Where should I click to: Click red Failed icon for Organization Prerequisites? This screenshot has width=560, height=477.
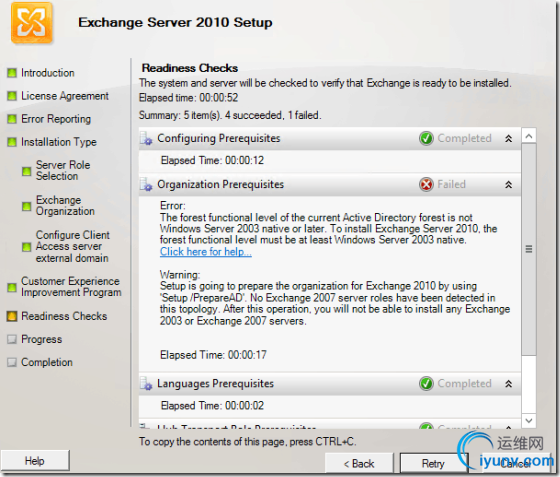click(426, 184)
